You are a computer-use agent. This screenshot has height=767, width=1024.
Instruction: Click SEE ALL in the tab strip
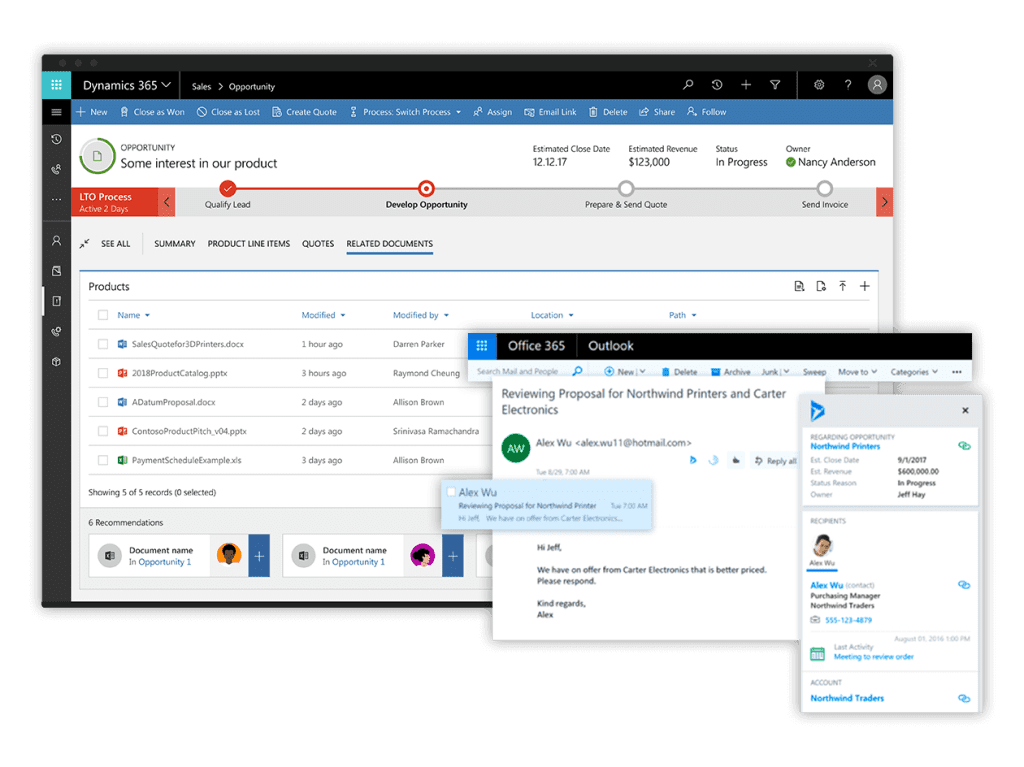(116, 244)
